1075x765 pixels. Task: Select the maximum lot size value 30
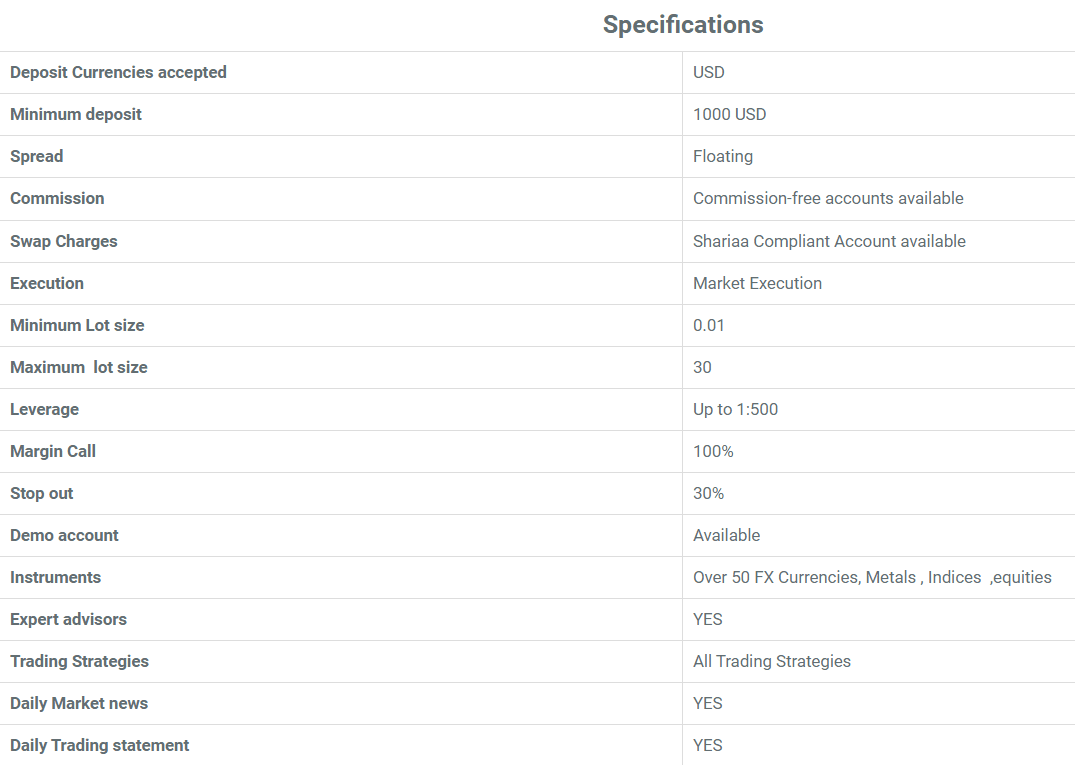pyautogui.click(x=702, y=367)
